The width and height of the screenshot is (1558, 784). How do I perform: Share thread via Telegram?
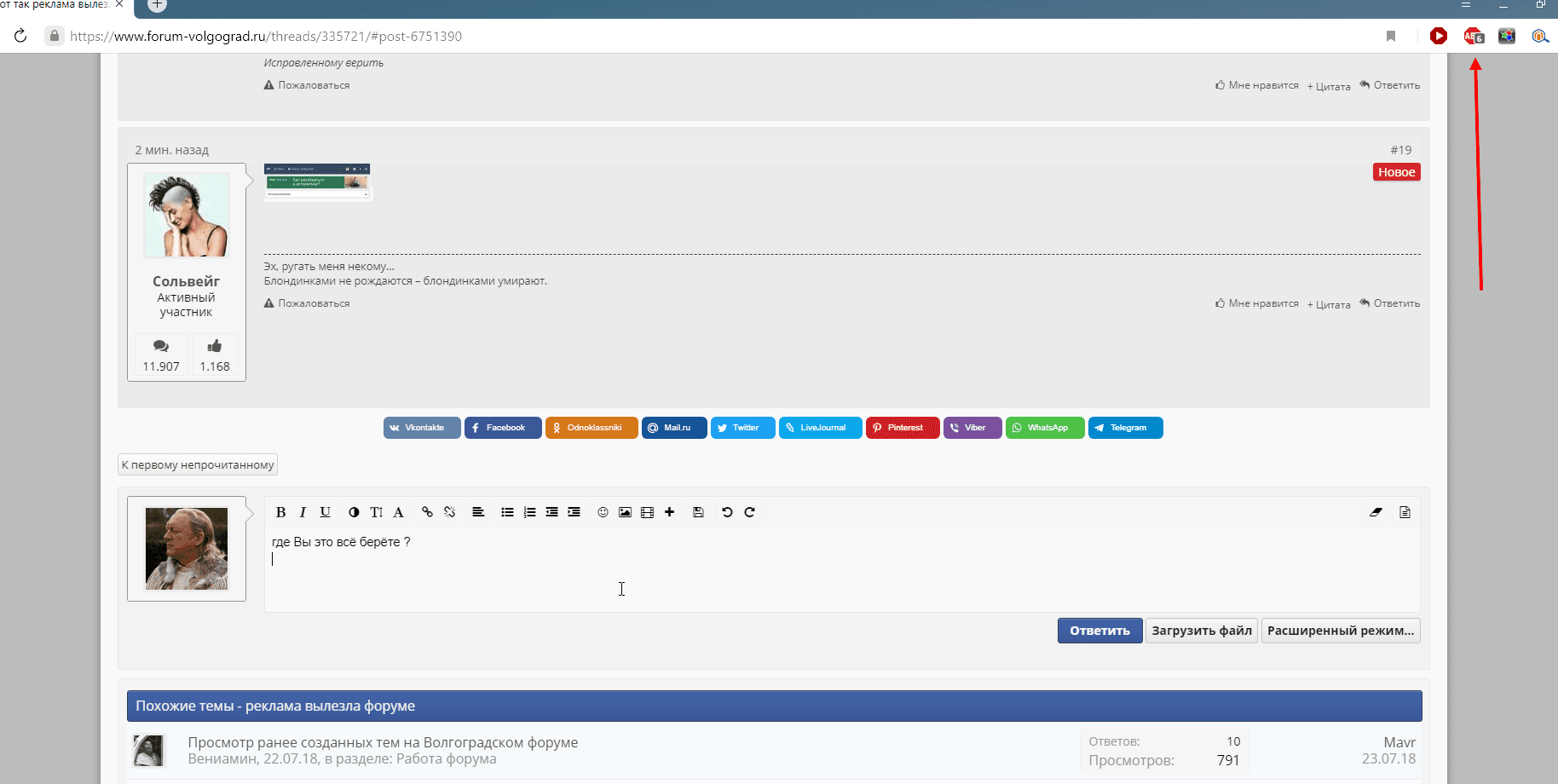[1126, 428]
